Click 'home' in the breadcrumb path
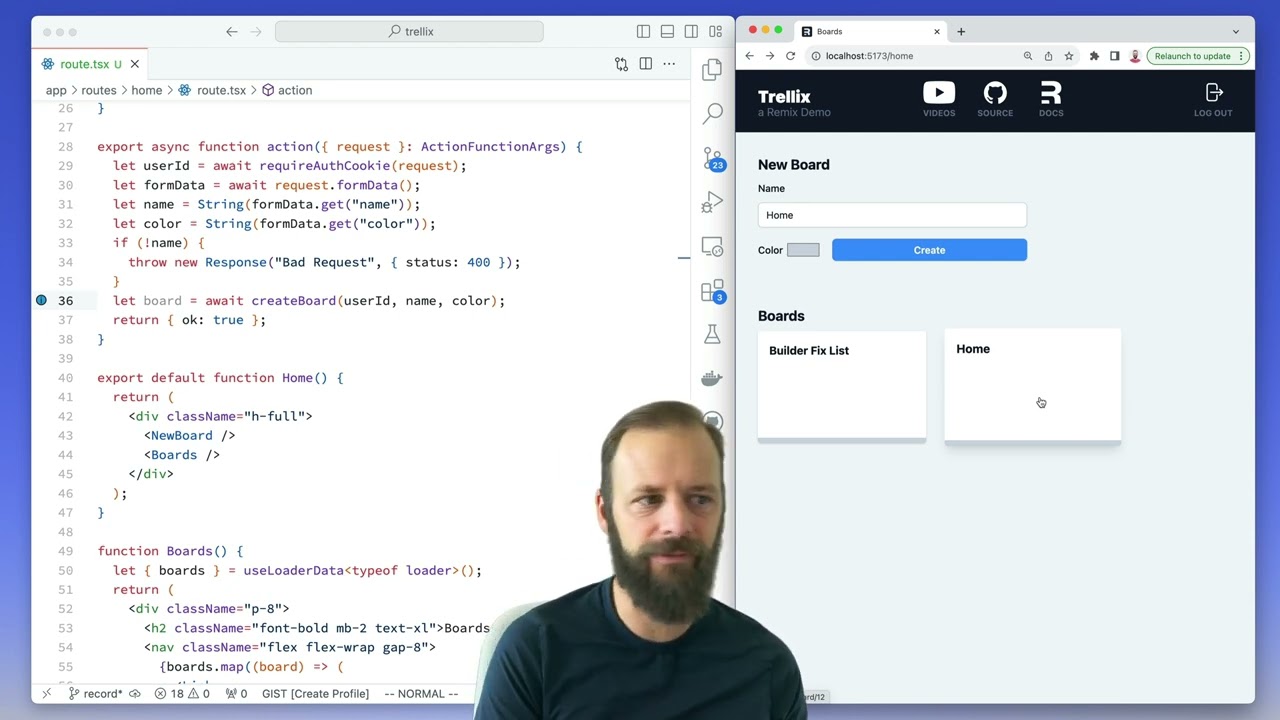Screen dimensions: 1280x720 click(146, 90)
